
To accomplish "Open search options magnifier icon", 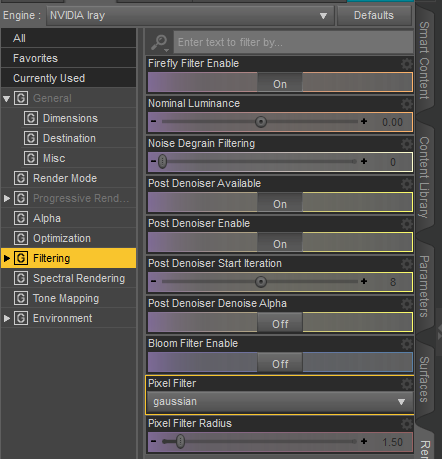I will [x=160, y=43].
